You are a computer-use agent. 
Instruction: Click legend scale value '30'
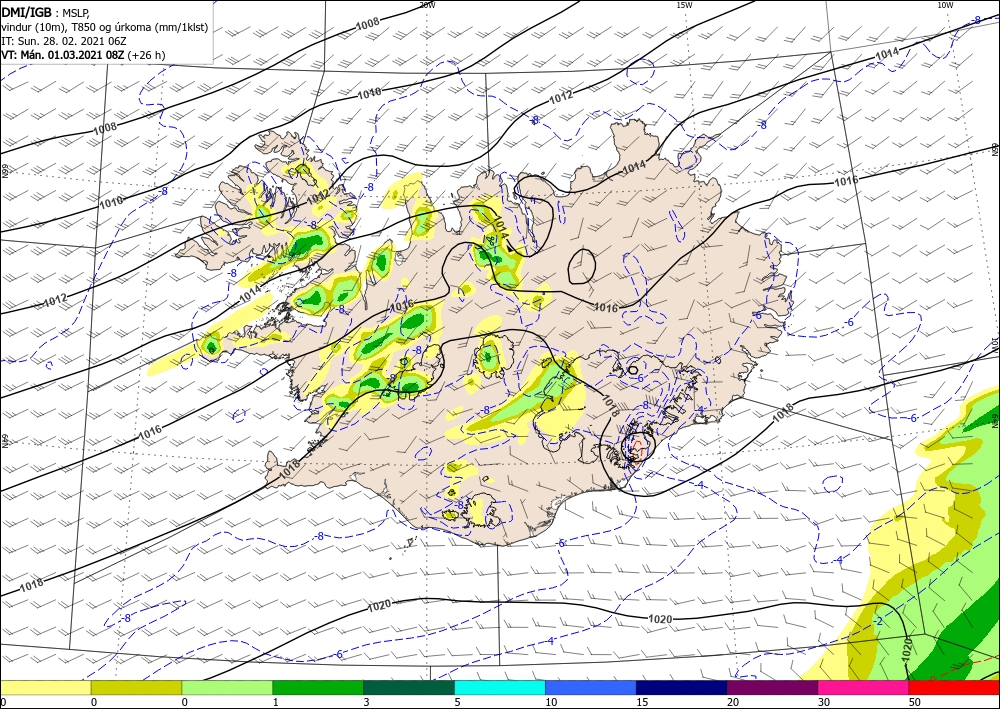[x=825, y=702]
